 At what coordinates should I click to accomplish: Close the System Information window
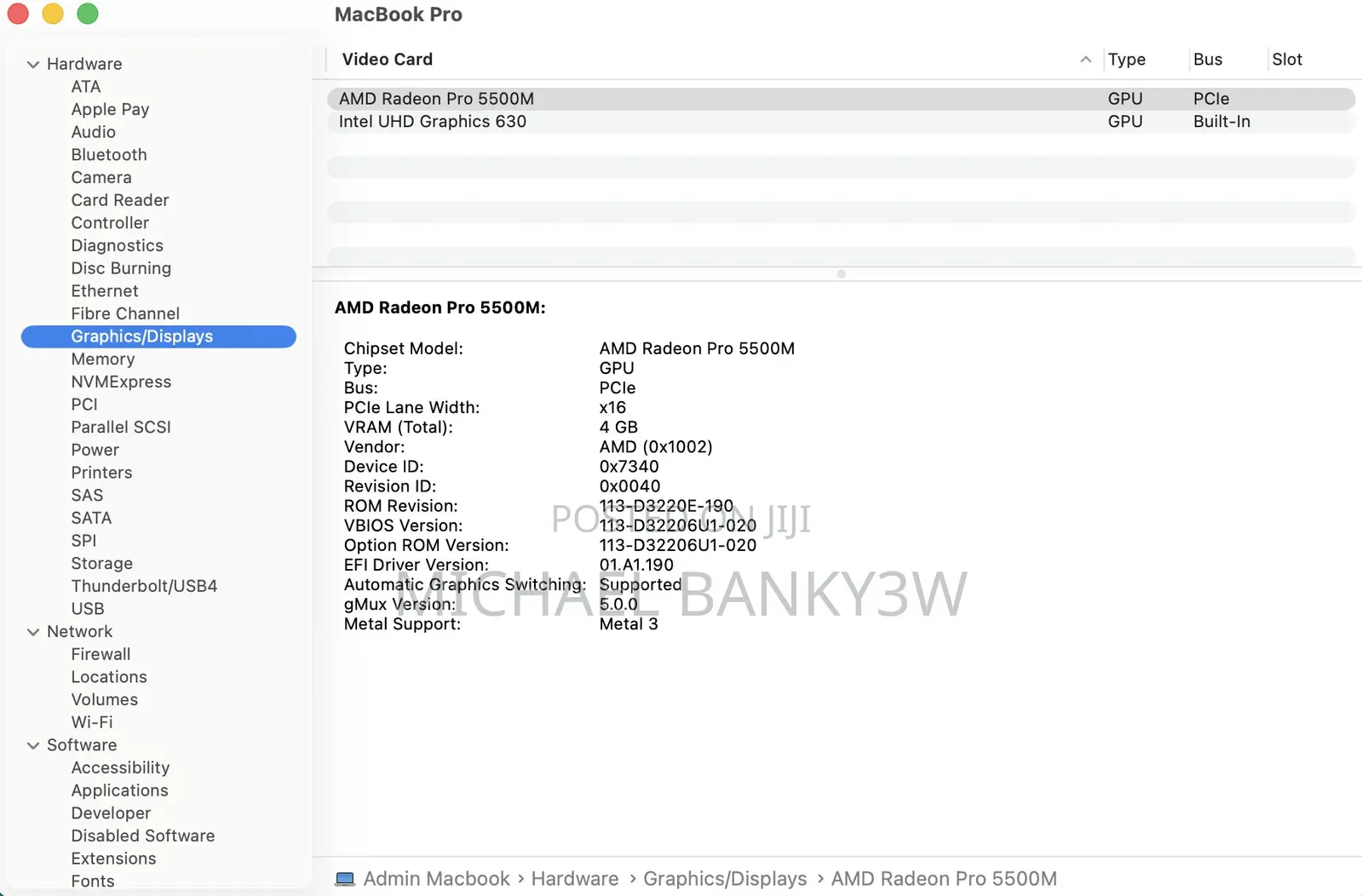pyautogui.click(x=18, y=14)
